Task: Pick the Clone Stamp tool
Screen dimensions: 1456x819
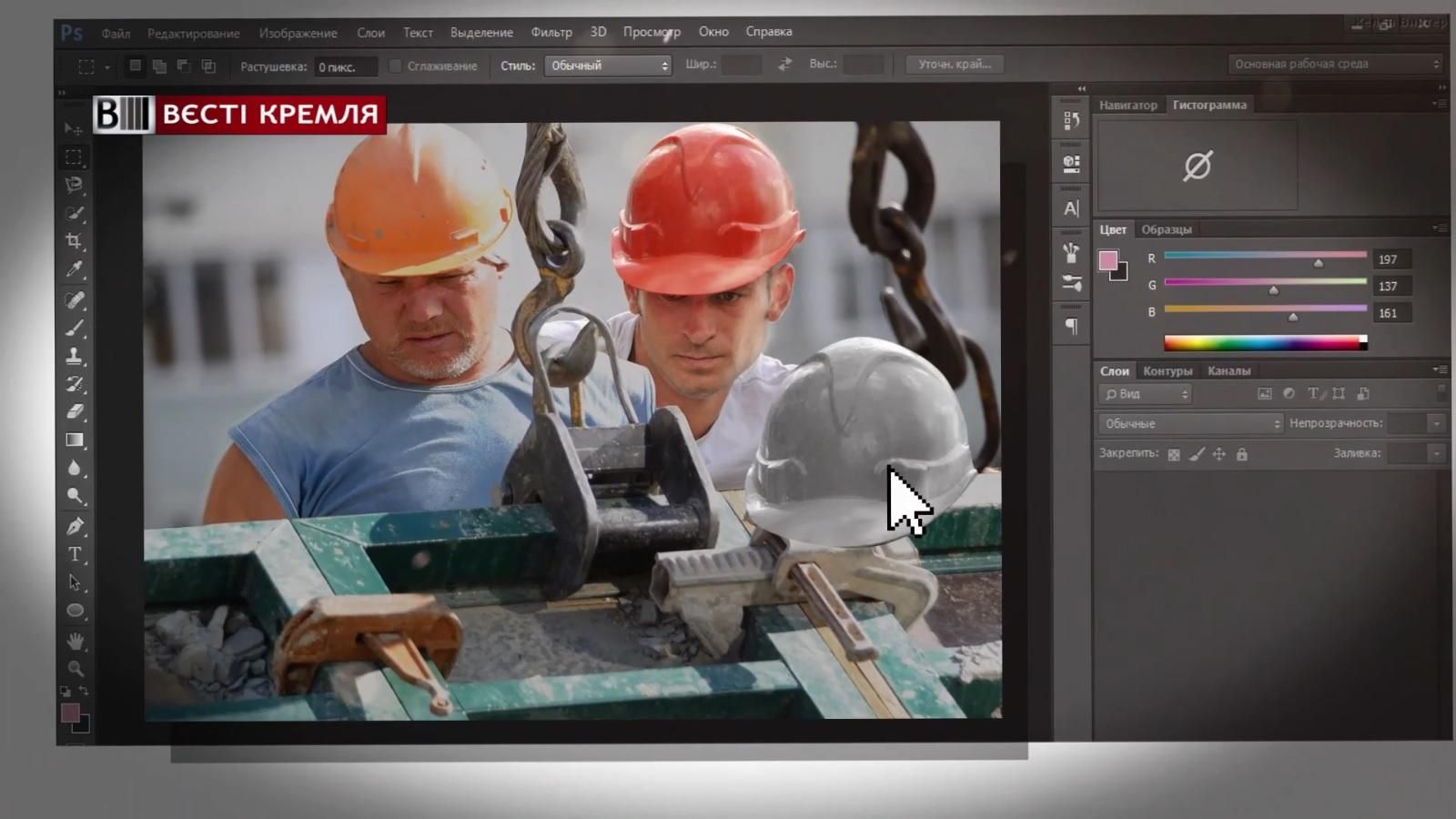Action: 75,356
